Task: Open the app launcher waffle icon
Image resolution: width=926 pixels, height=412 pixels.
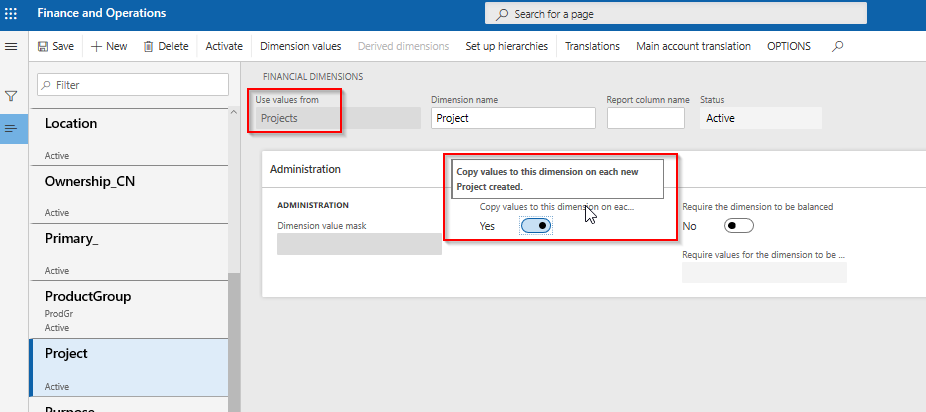Action: tap(11, 13)
